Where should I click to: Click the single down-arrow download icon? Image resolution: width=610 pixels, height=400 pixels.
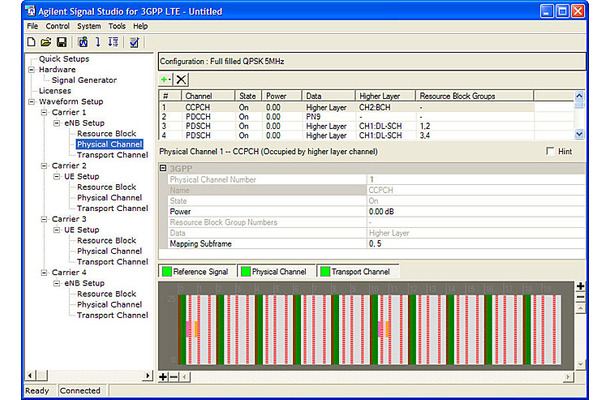coord(98,42)
